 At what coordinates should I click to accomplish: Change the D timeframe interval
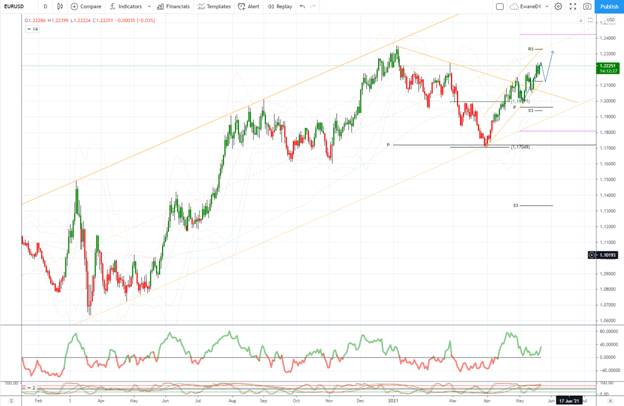coord(45,6)
